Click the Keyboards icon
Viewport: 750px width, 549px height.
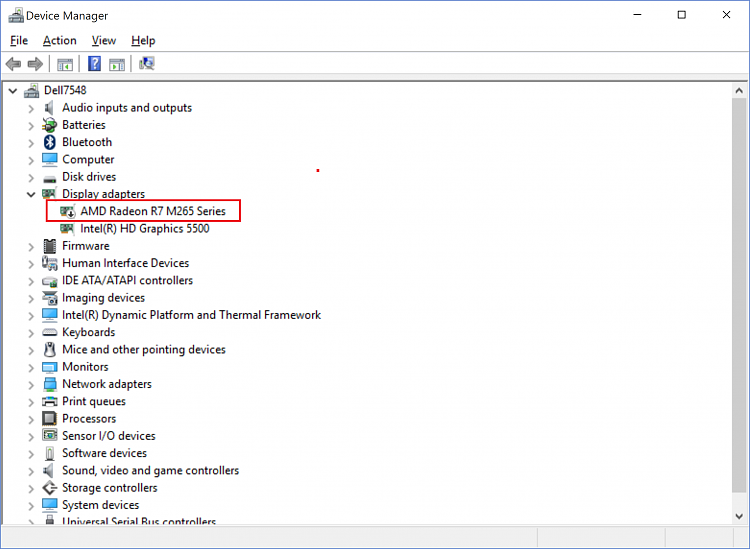[49, 332]
